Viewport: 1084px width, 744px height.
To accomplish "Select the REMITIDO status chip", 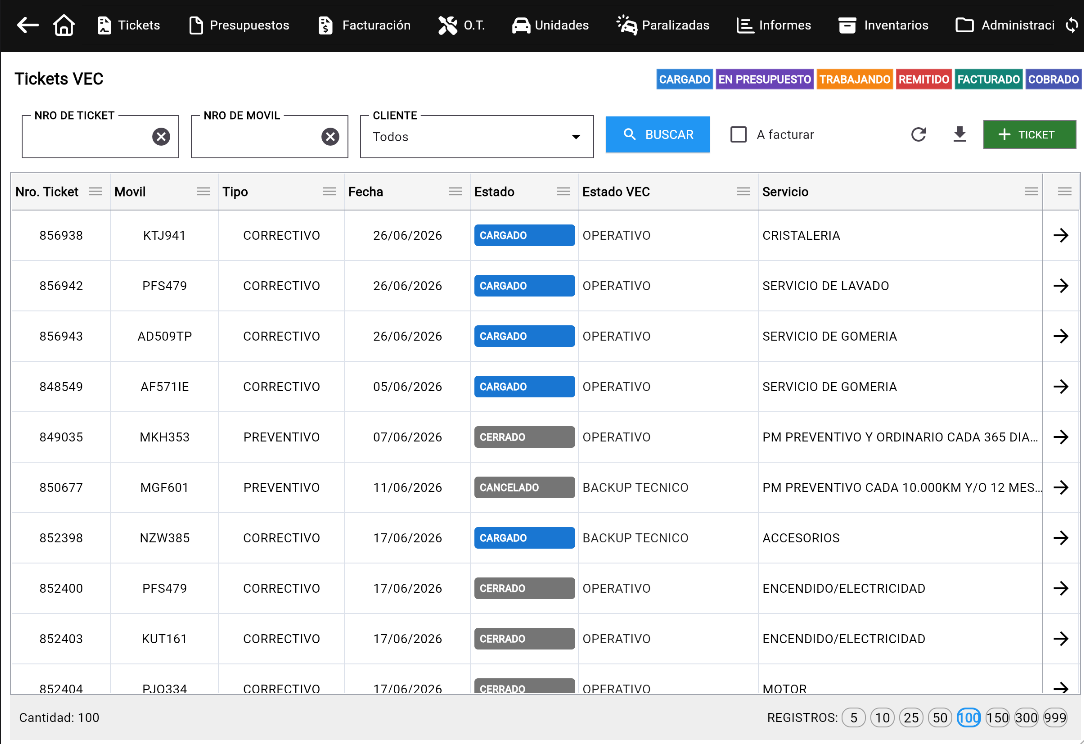I will point(924,79).
